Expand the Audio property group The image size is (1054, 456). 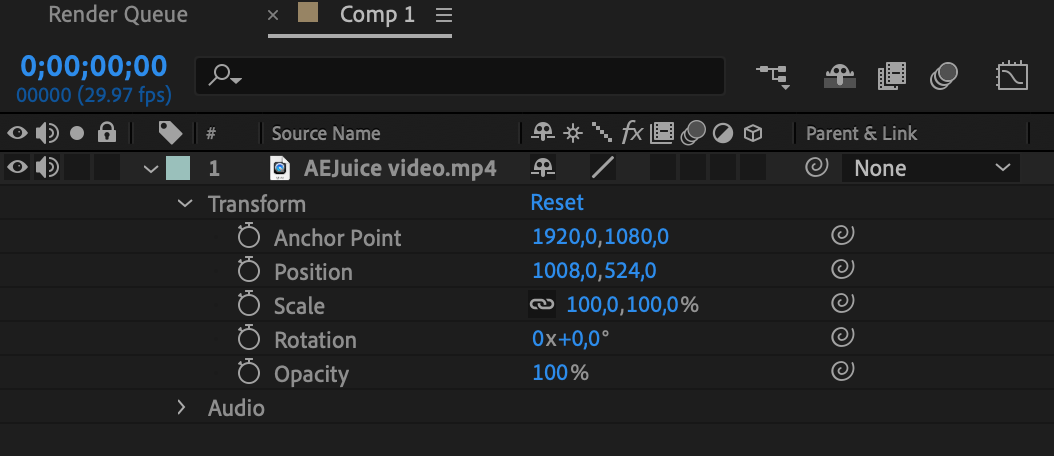coord(182,407)
